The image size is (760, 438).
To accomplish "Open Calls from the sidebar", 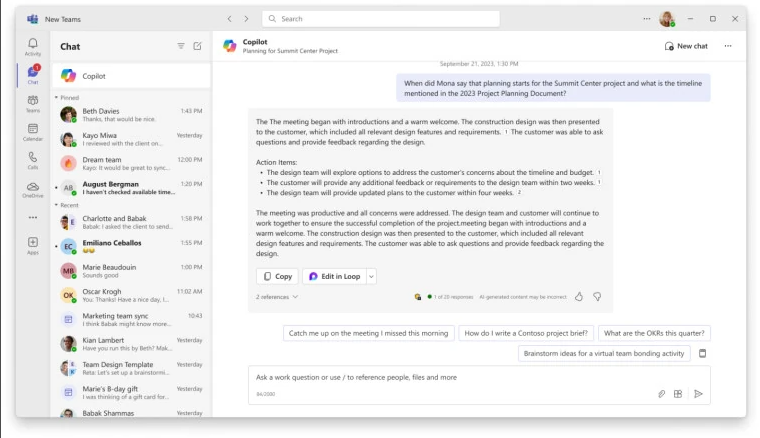I will pyautogui.click(x=33, y=161).
